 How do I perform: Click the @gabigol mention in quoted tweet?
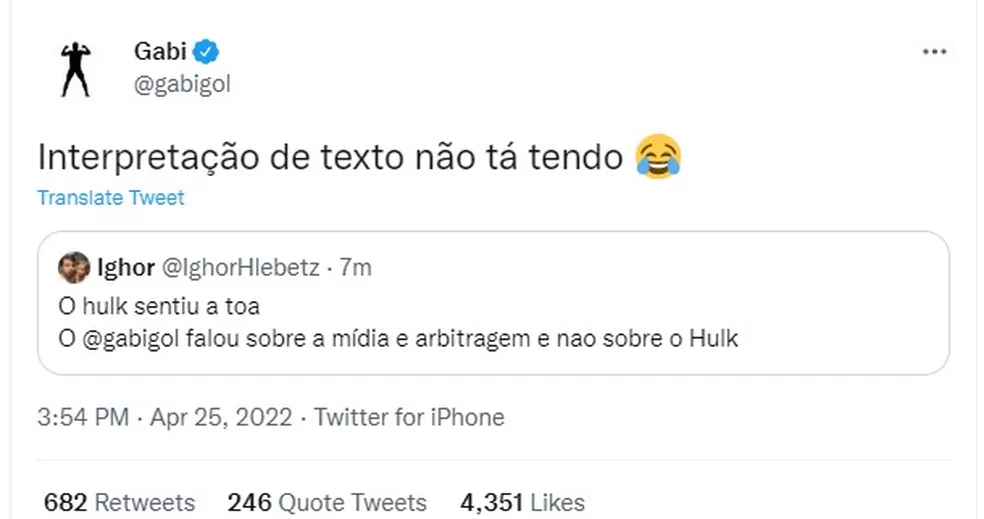[x=125, y=338]
